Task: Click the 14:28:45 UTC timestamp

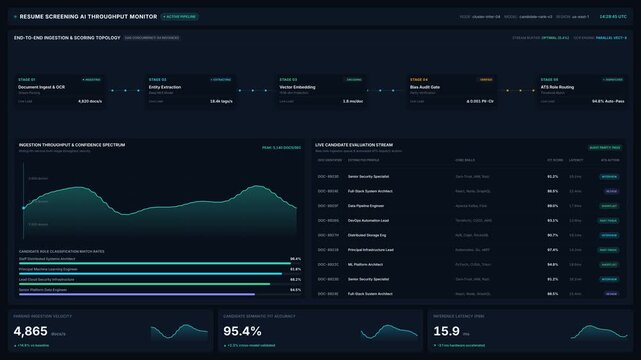Action: 613,17
